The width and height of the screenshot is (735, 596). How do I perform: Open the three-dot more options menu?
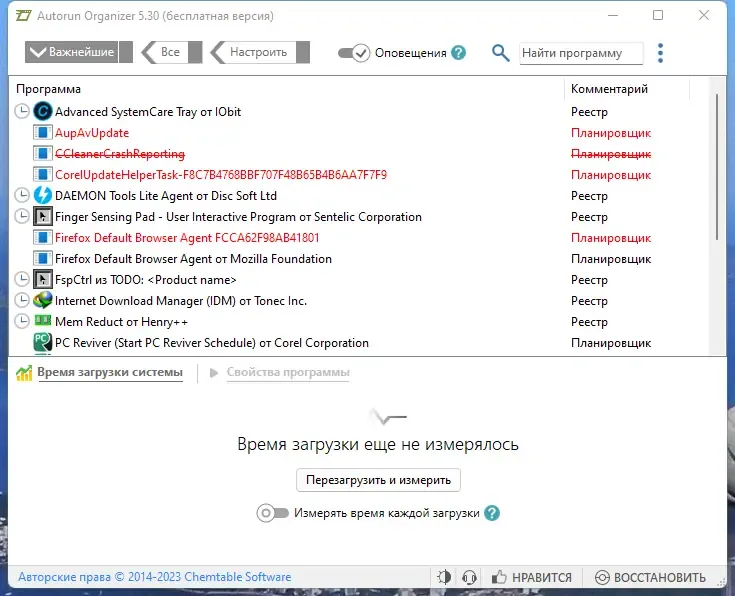pos(660,53)
